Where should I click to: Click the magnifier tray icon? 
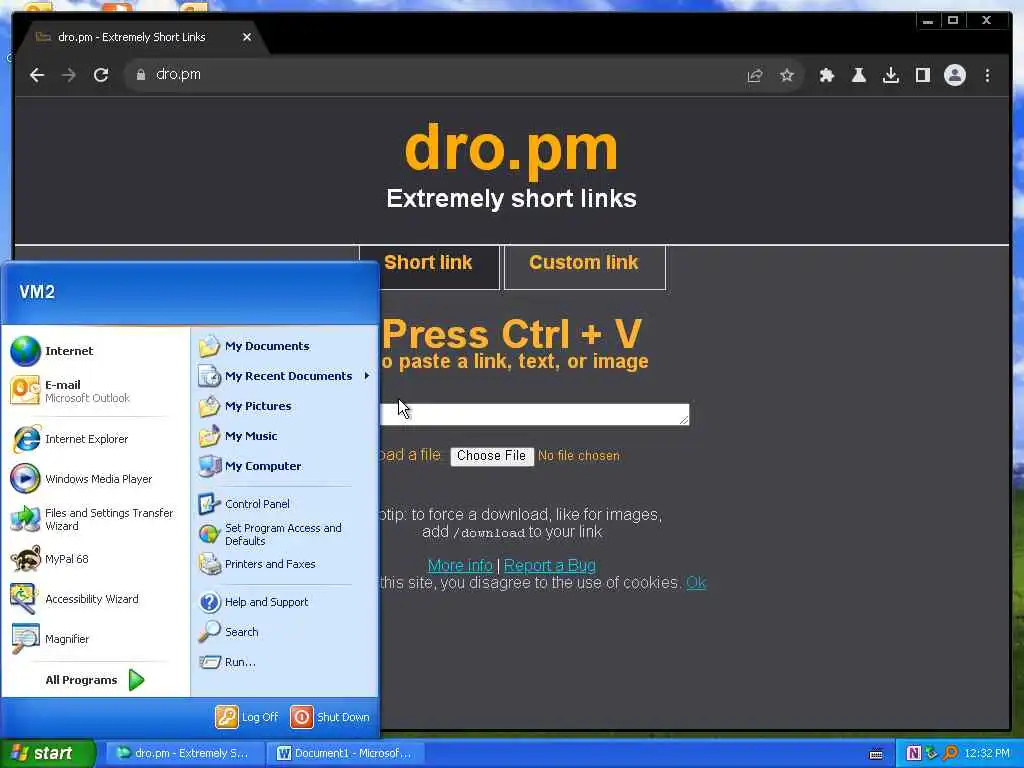click(x=951, y=754)
